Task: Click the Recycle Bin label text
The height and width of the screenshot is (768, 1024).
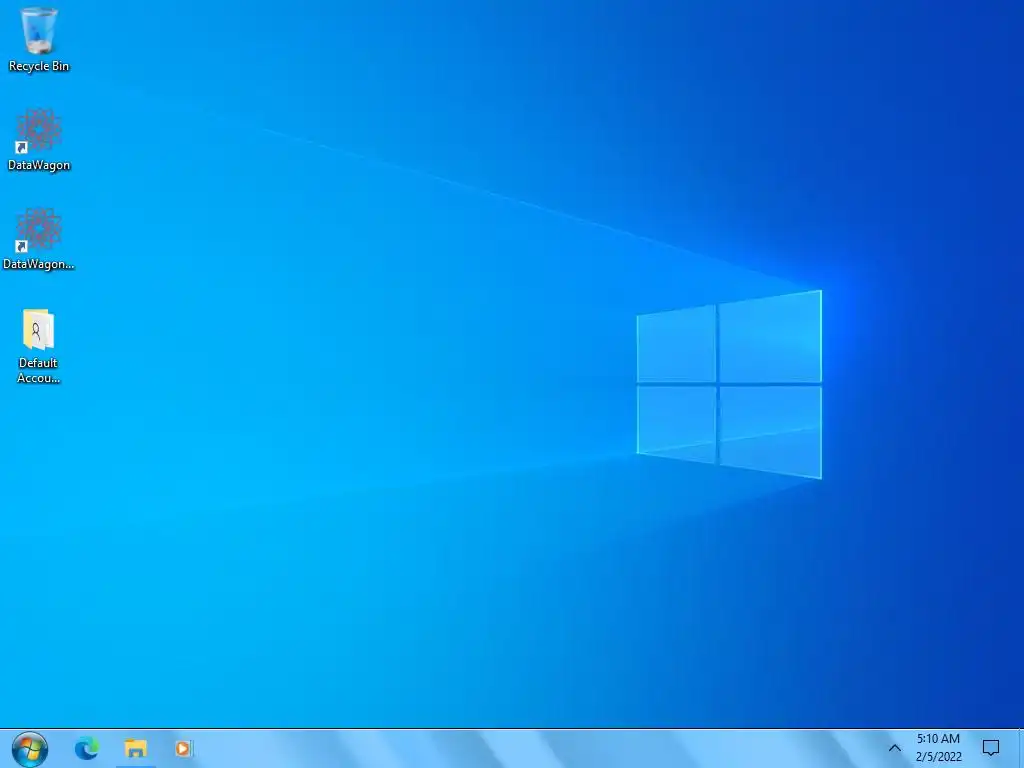Action: click(39, 66)
